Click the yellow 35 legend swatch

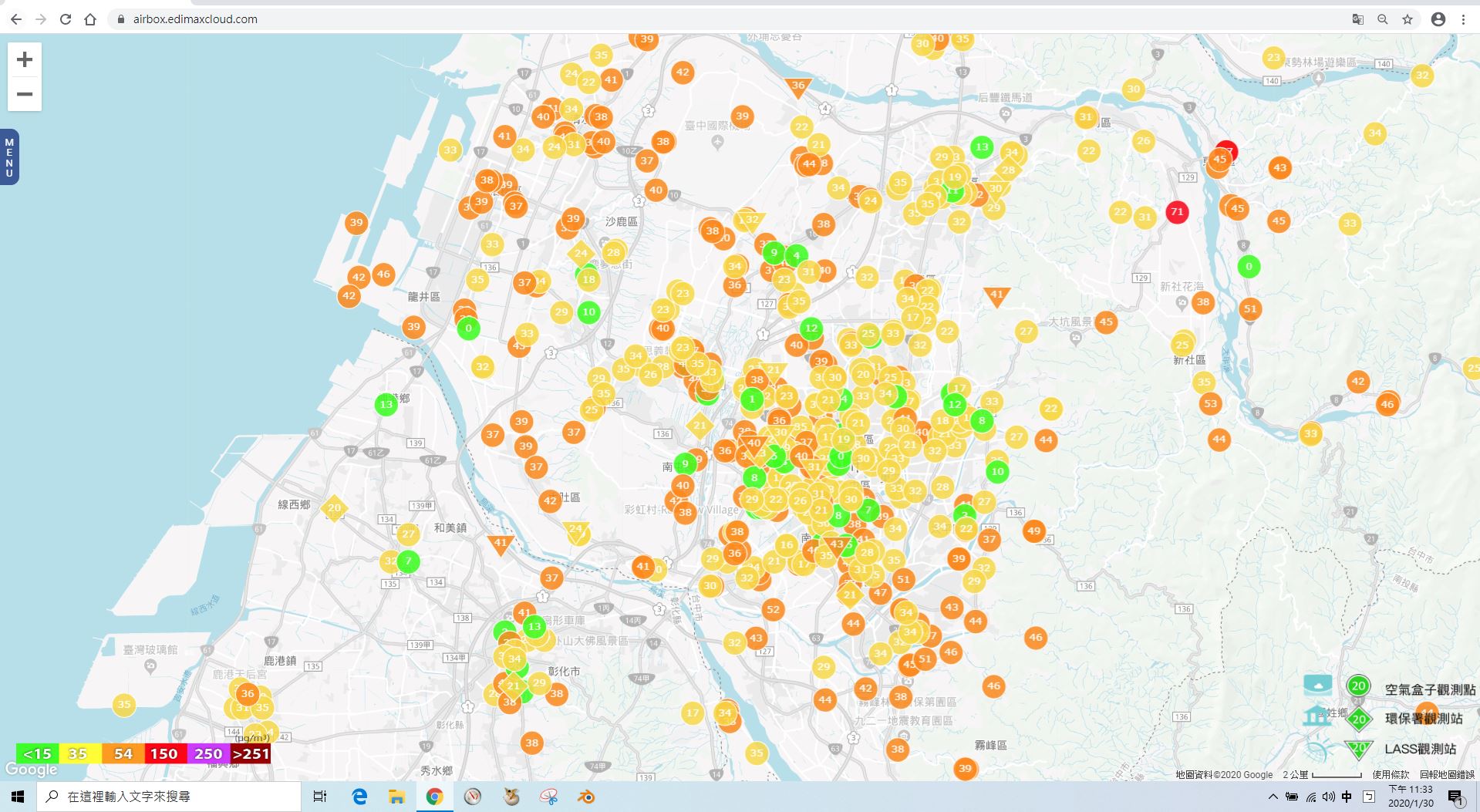pos(79,754)
